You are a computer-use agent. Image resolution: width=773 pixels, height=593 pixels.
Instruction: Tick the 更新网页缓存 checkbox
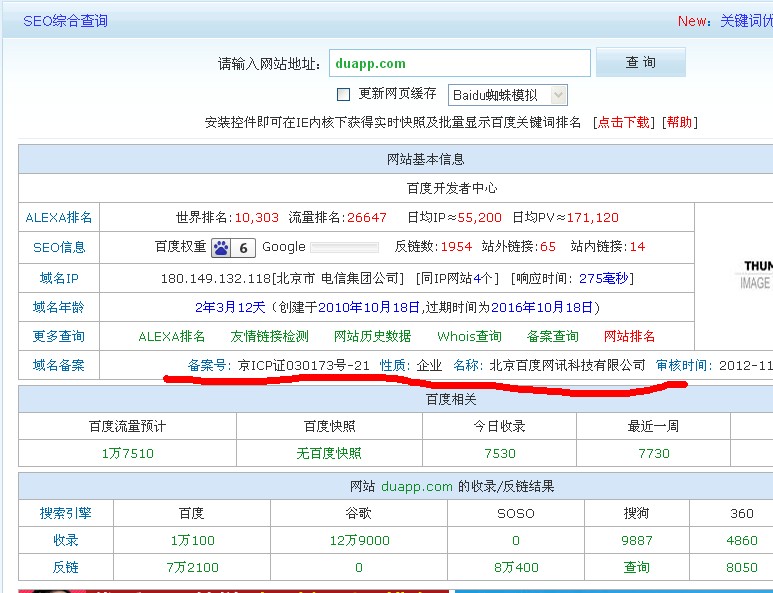click(343, 94)
